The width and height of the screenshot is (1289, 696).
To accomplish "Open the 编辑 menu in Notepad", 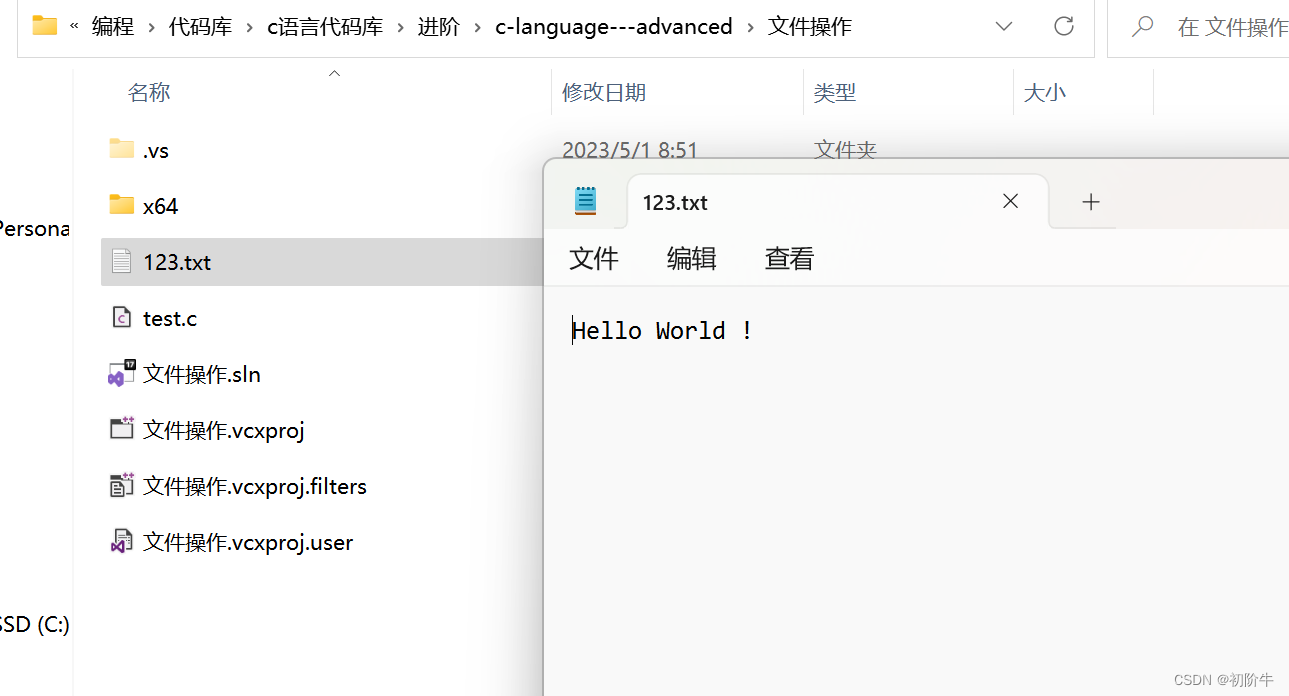I will tap(692, 259).
